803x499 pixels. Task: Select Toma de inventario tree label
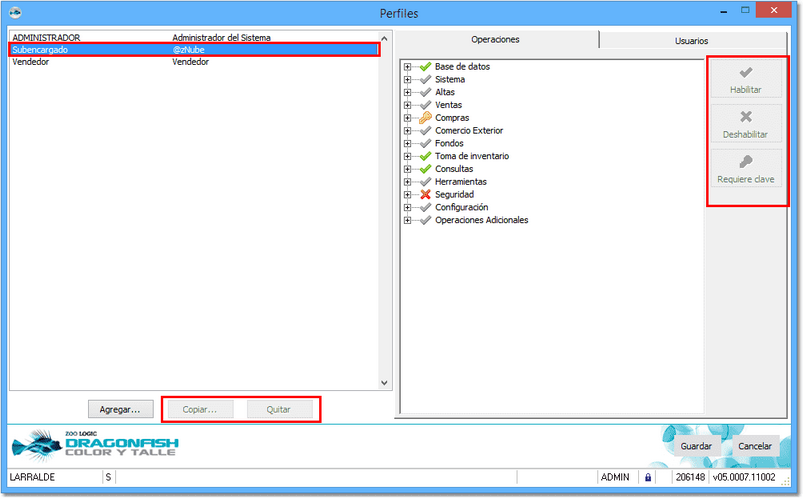pyautogui.click(x=472, y=156)
